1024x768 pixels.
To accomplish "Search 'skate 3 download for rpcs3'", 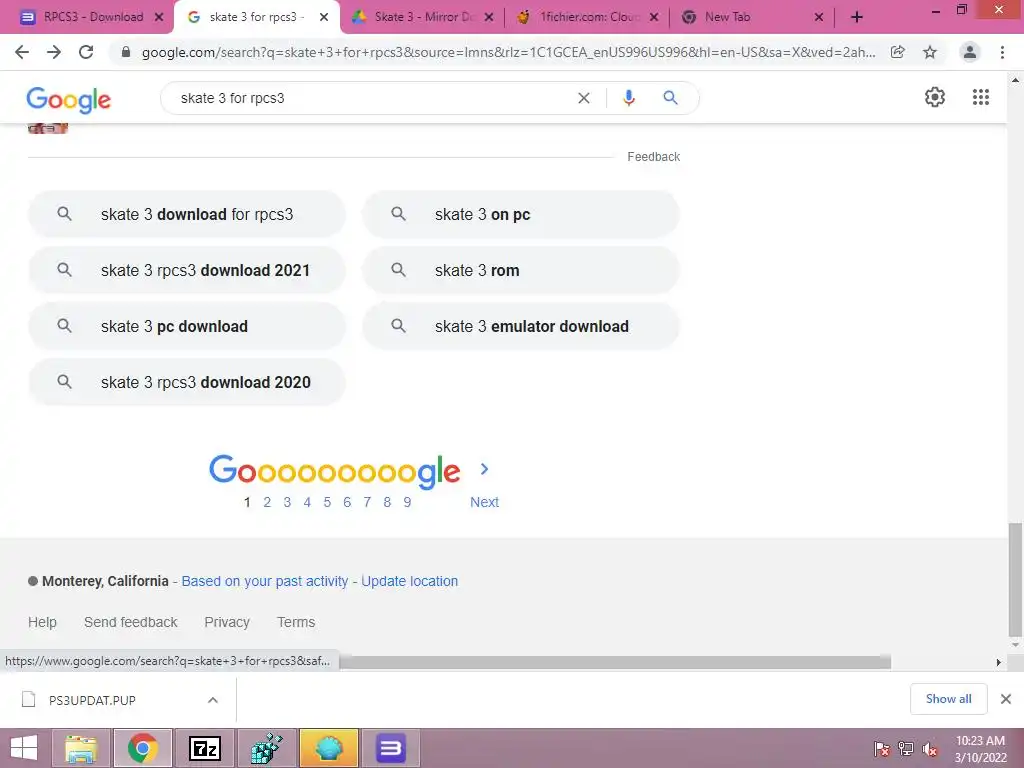I will click(187, 214).
